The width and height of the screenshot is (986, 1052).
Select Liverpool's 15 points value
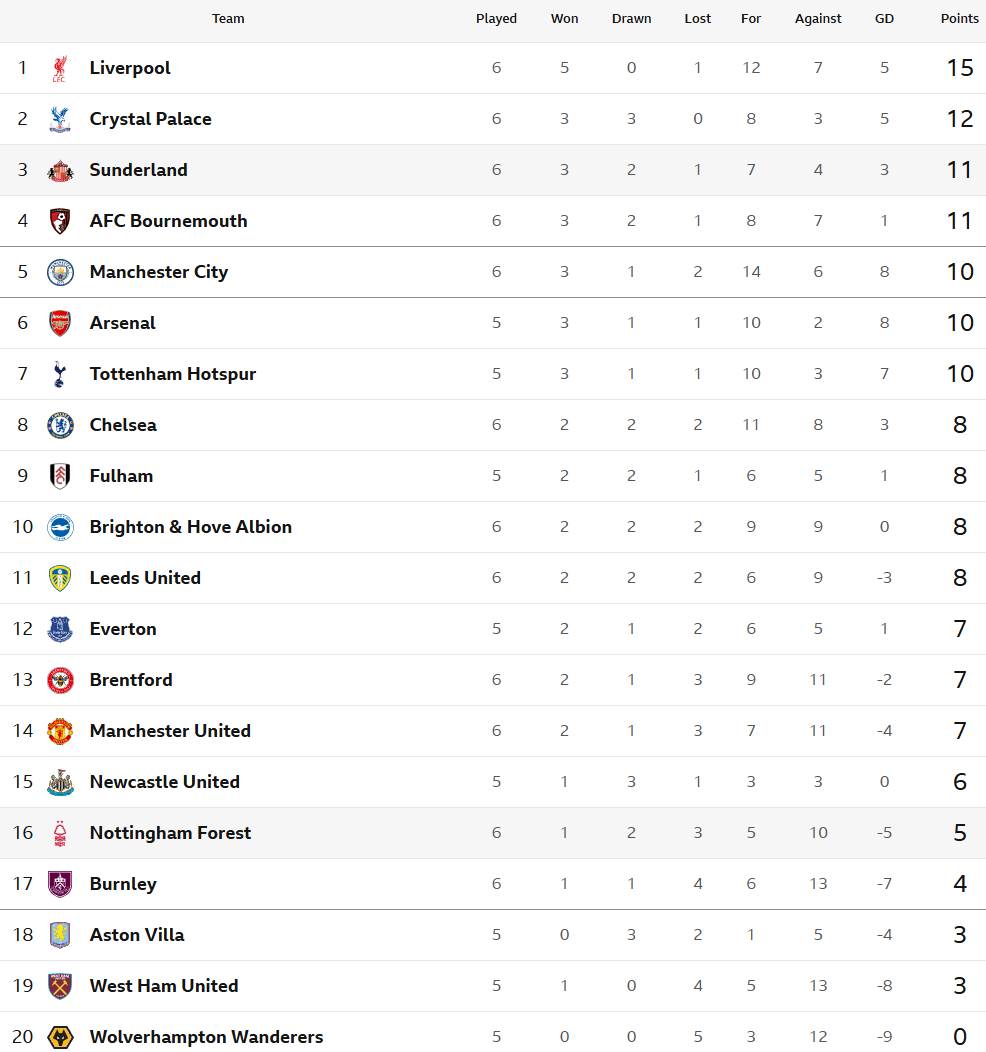(x=960, y=68)
